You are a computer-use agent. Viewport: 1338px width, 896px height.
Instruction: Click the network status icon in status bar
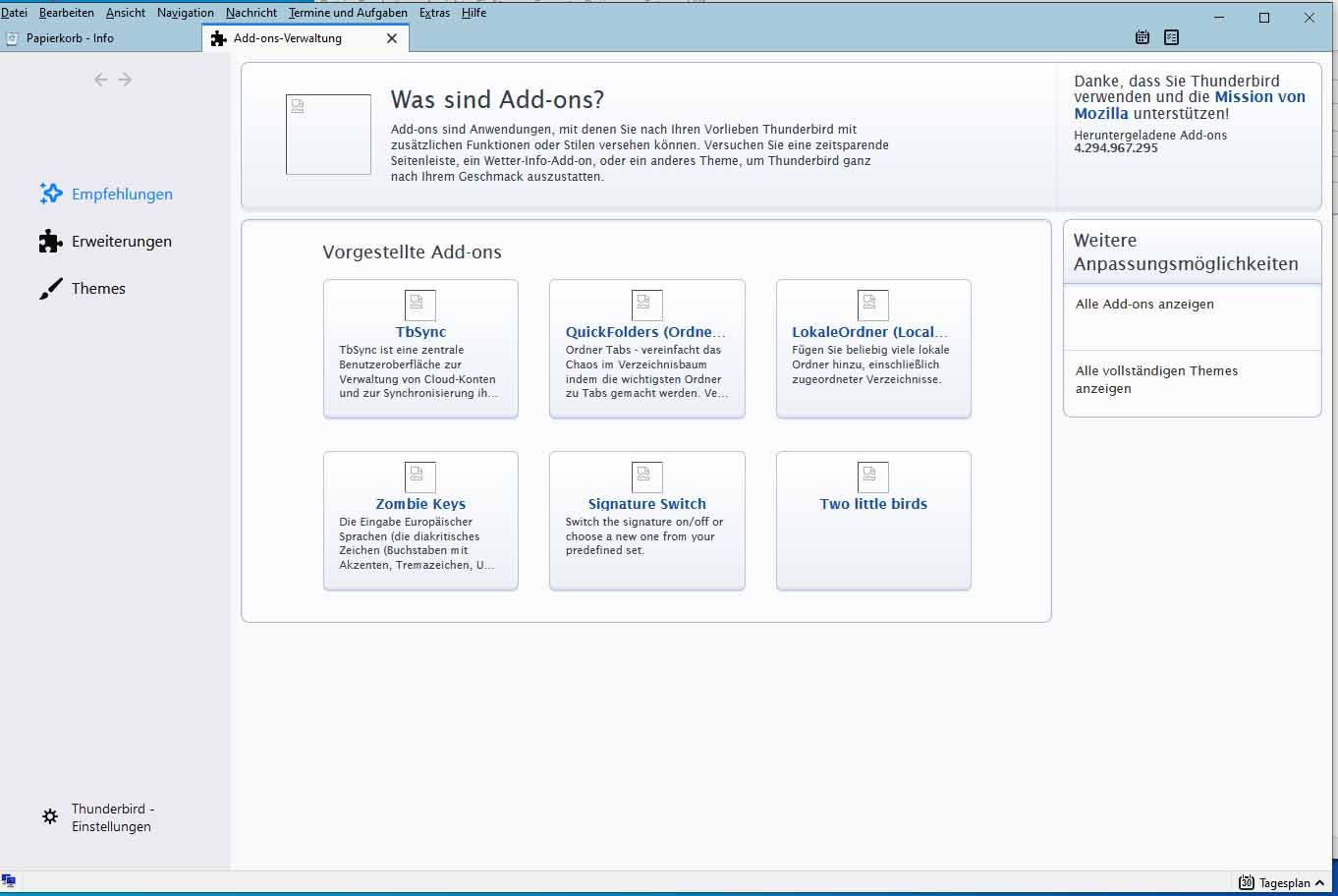pyautogui.click(x=9, y=881)
